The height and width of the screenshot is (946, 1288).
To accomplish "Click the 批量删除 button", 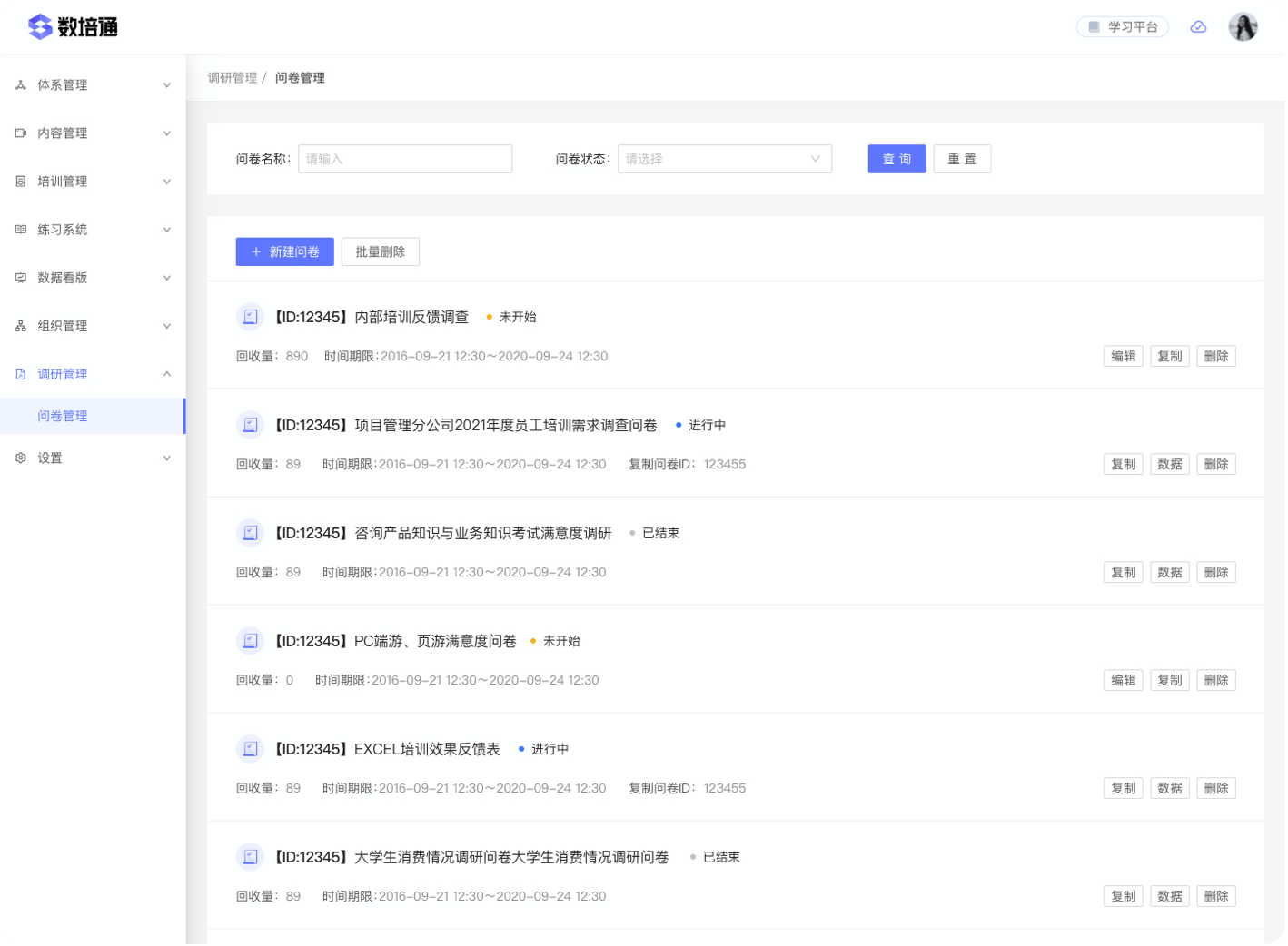I will click(380, 251).
